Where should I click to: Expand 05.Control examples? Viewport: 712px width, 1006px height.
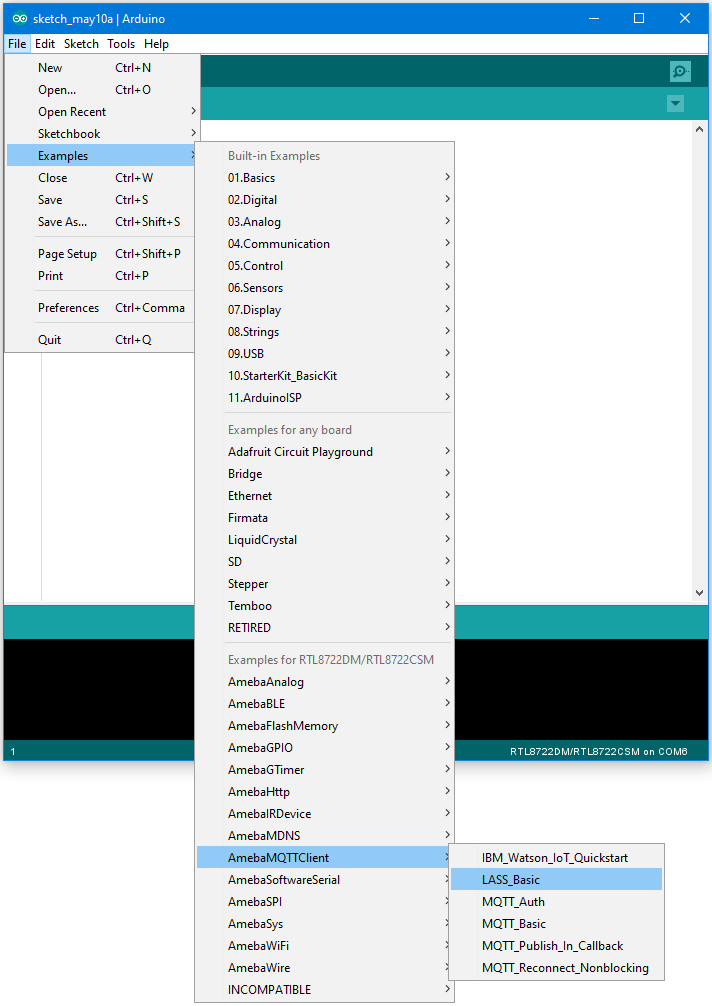click(325, 266)
